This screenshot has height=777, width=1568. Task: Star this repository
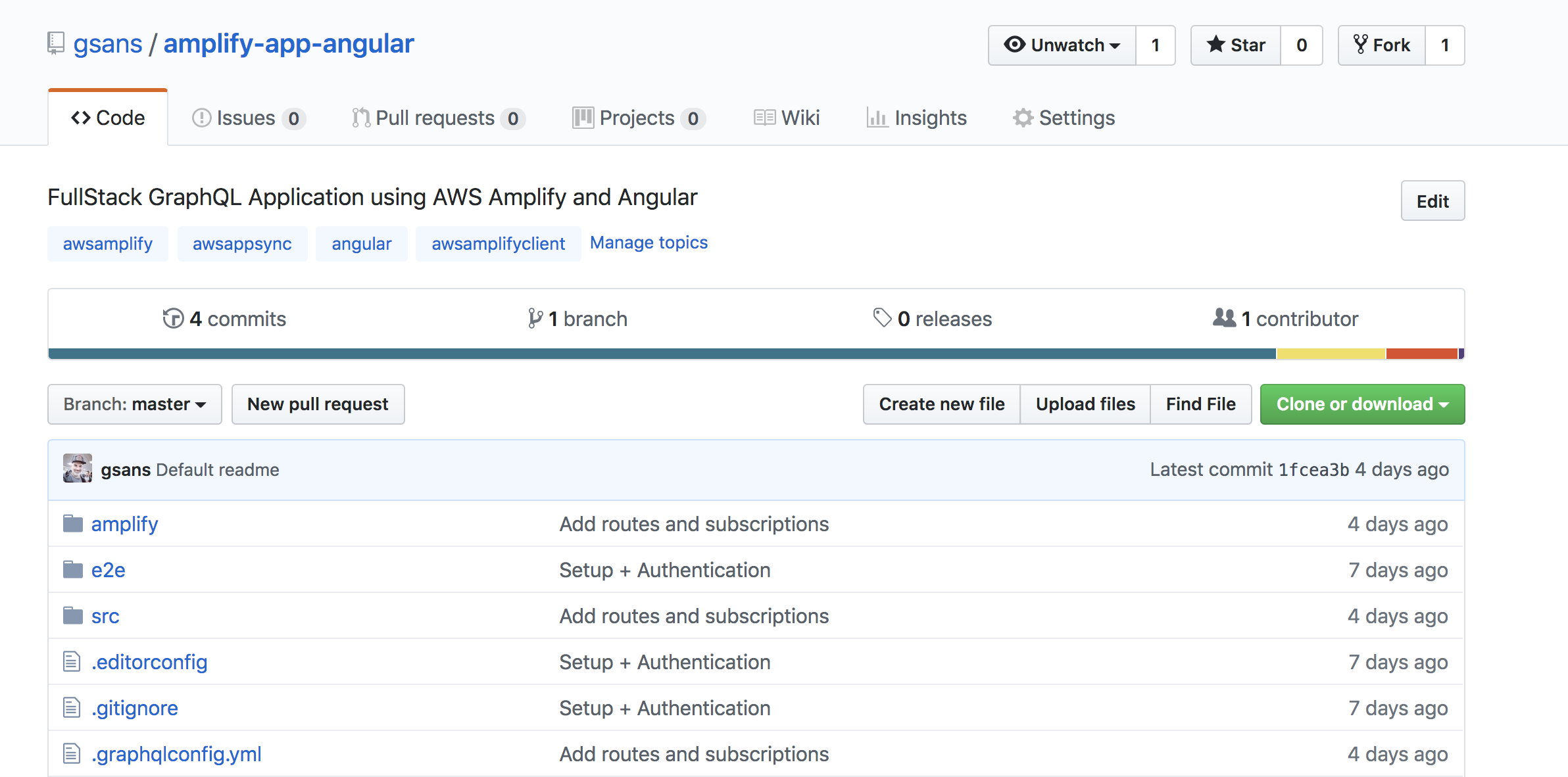point(1236,45)
